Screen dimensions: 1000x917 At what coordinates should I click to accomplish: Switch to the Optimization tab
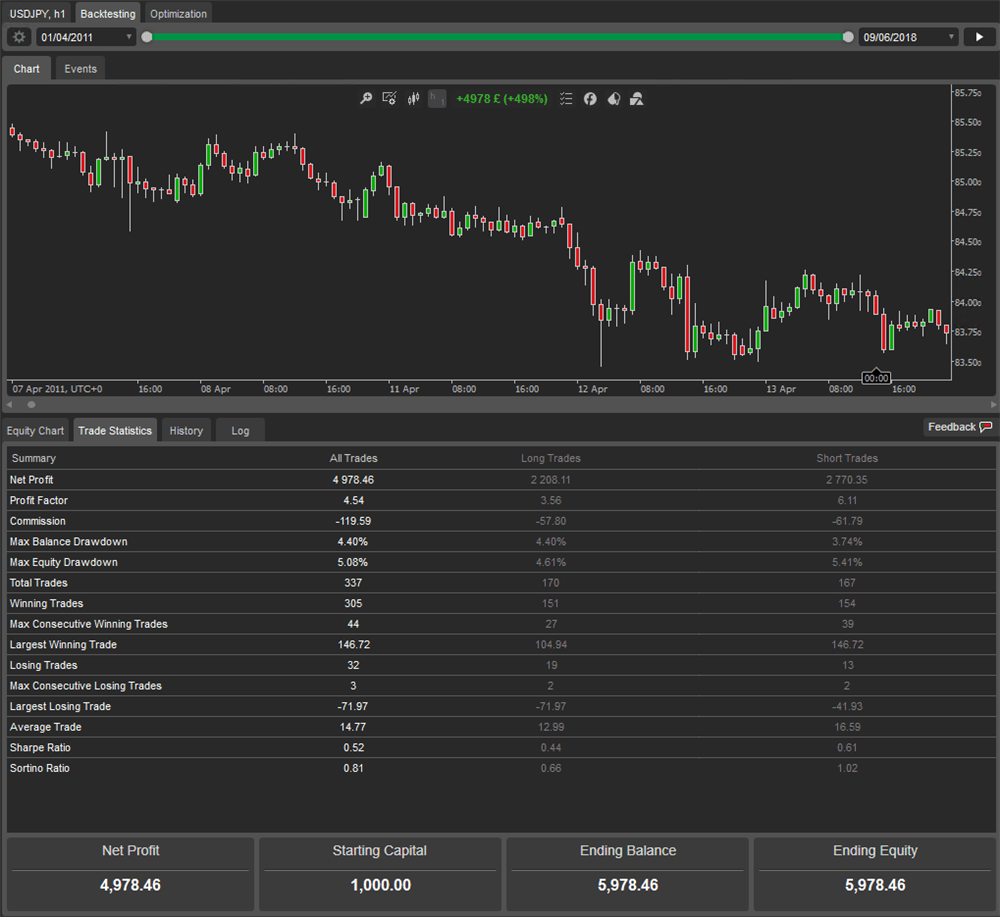(178, 13)
